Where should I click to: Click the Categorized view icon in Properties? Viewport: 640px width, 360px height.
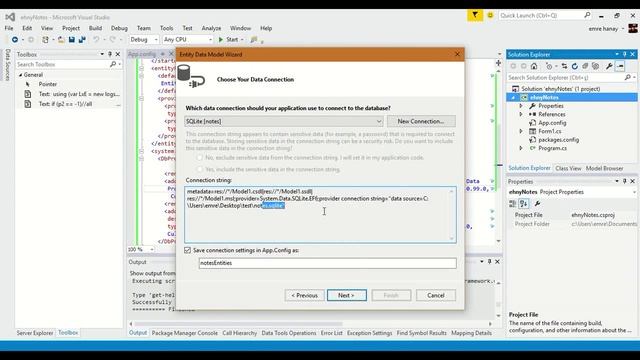tap(513, 203)
